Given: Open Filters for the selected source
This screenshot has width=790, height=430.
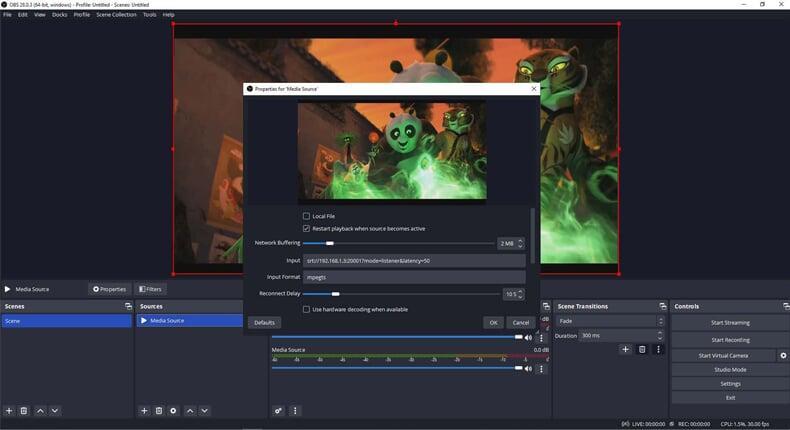Looking at the screenshot, I should tap(150, 289).
